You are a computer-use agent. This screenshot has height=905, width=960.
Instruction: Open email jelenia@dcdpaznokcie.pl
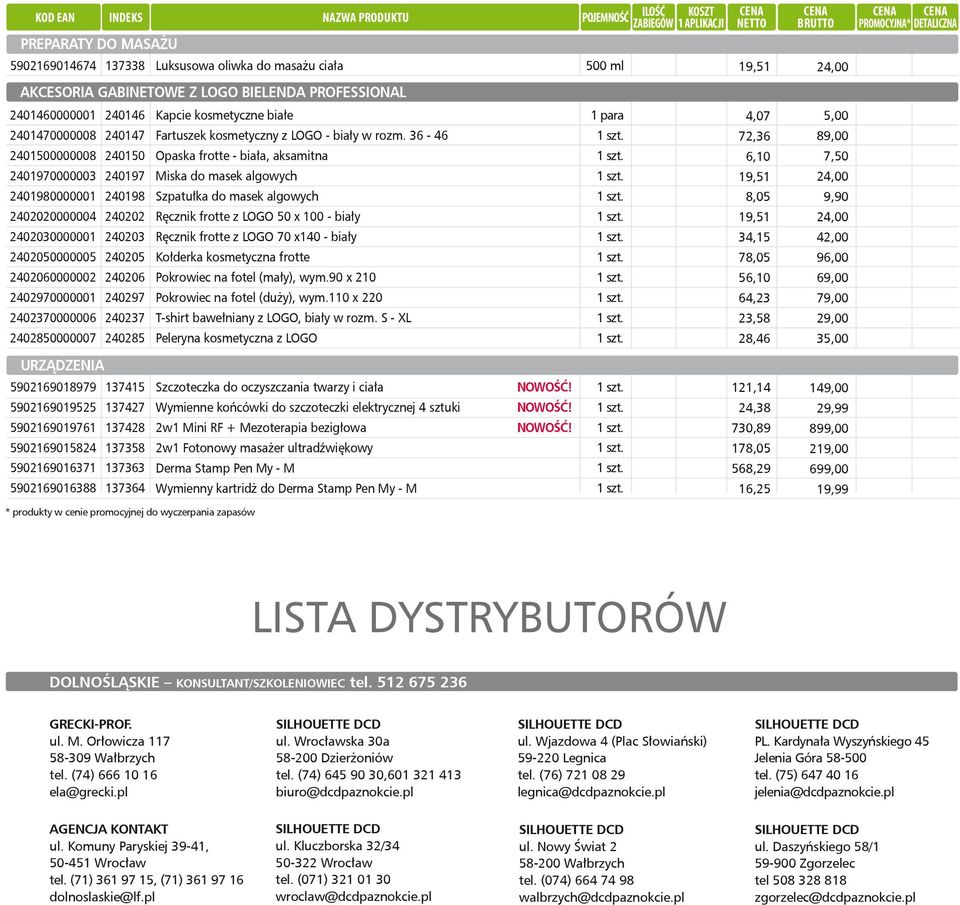click(824, 792)
